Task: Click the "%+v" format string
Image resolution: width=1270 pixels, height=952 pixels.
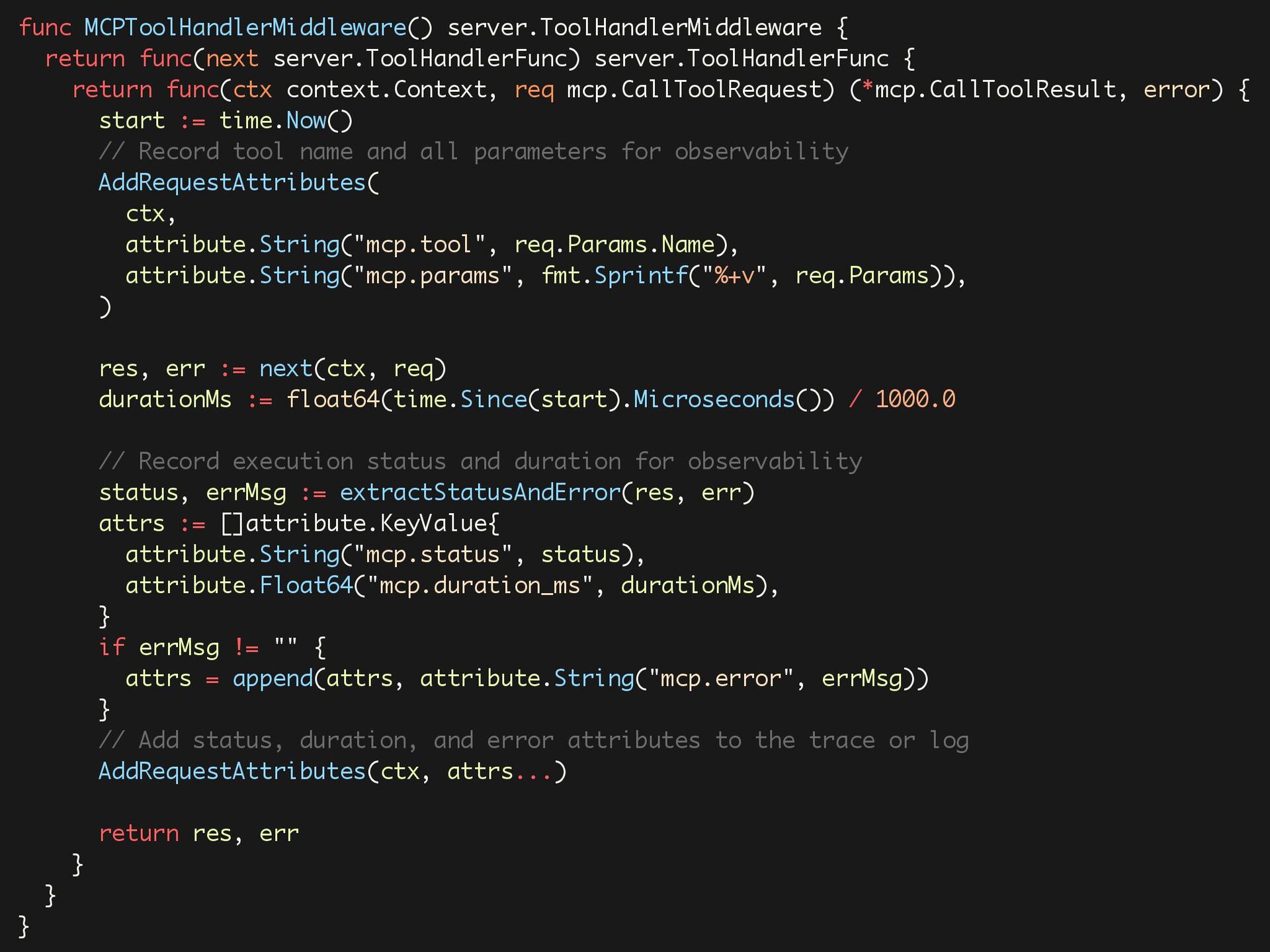Action: click(734, 276)
